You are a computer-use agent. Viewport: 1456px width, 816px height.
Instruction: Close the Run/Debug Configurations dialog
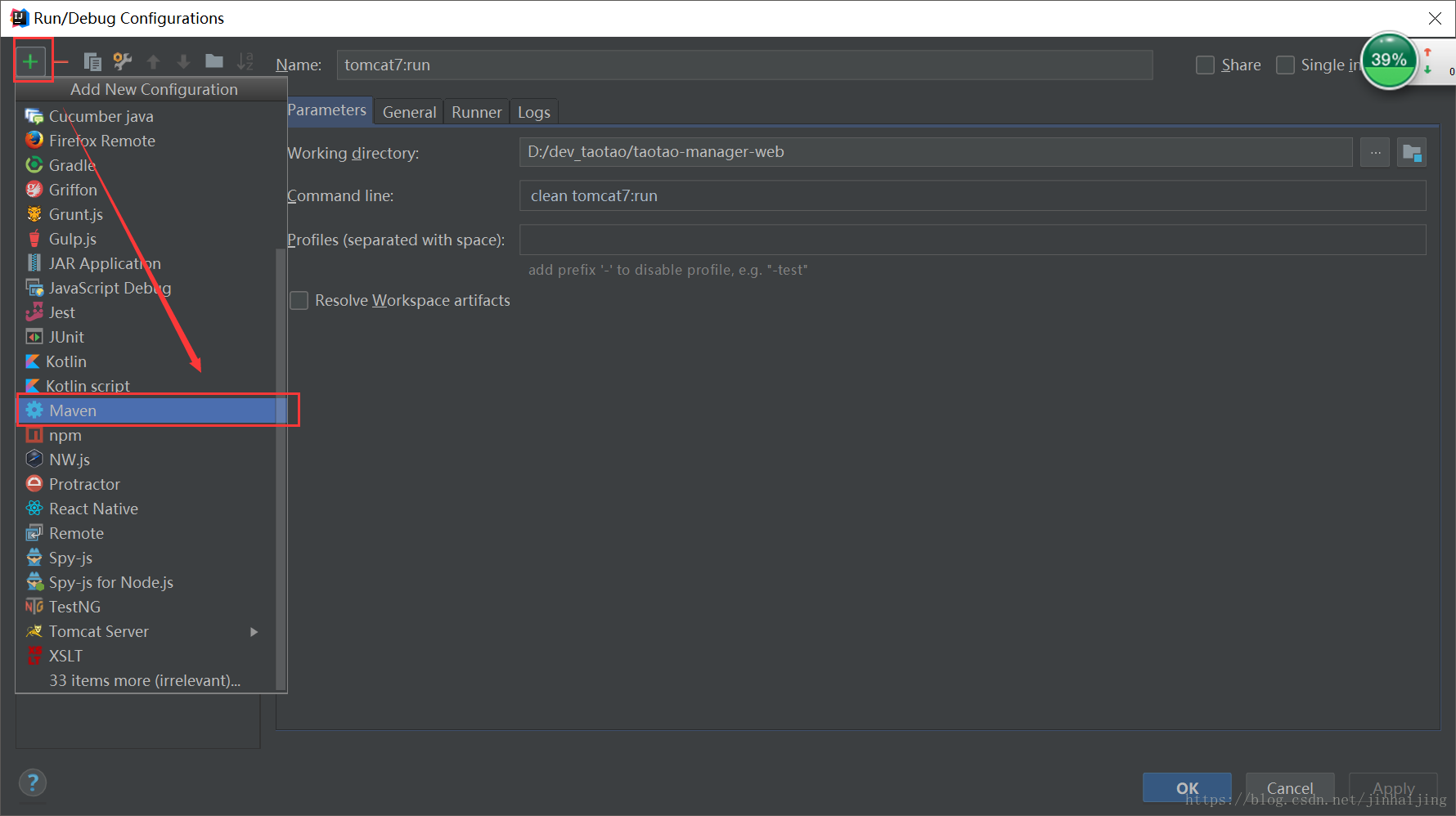[x=1435, y=18]
